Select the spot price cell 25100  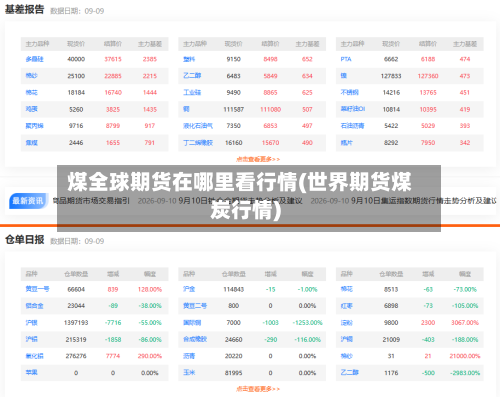[x=76, y=76]
